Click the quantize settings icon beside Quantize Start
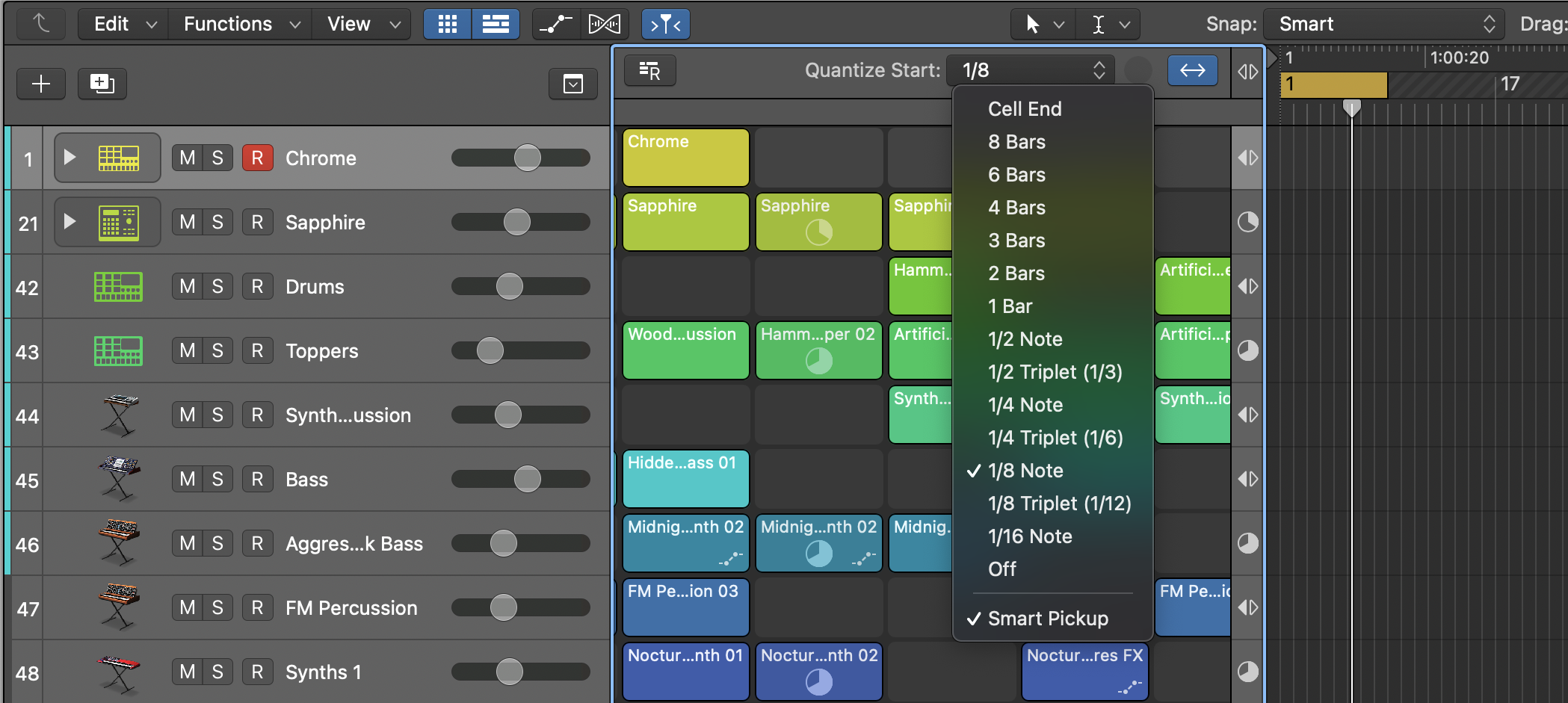This screenshot has height=703, width=1568. [x=649, y=70]
